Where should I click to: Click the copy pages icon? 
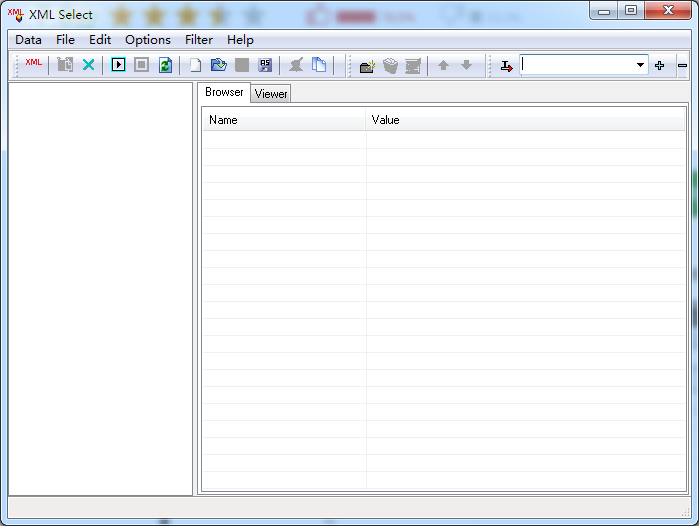[319, 65]
